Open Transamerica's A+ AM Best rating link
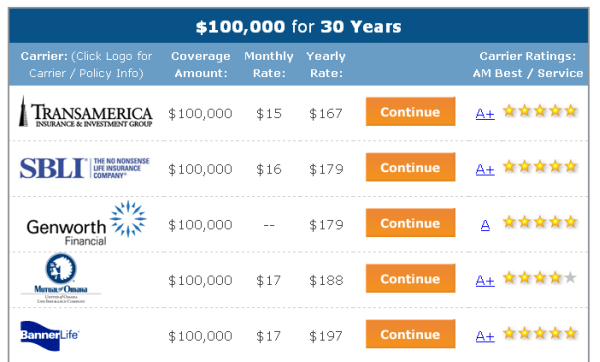The image size is (600, 362). [485, 114]
